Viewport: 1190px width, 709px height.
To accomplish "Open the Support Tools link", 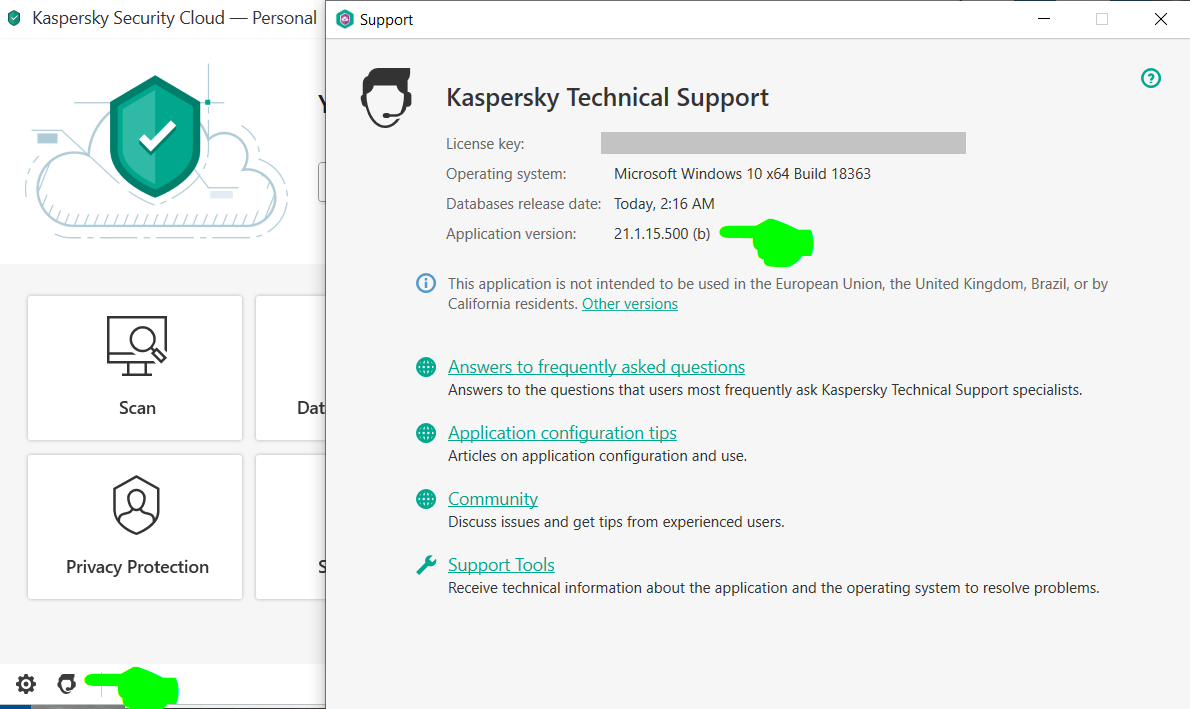I will click(x=501, y=565).
